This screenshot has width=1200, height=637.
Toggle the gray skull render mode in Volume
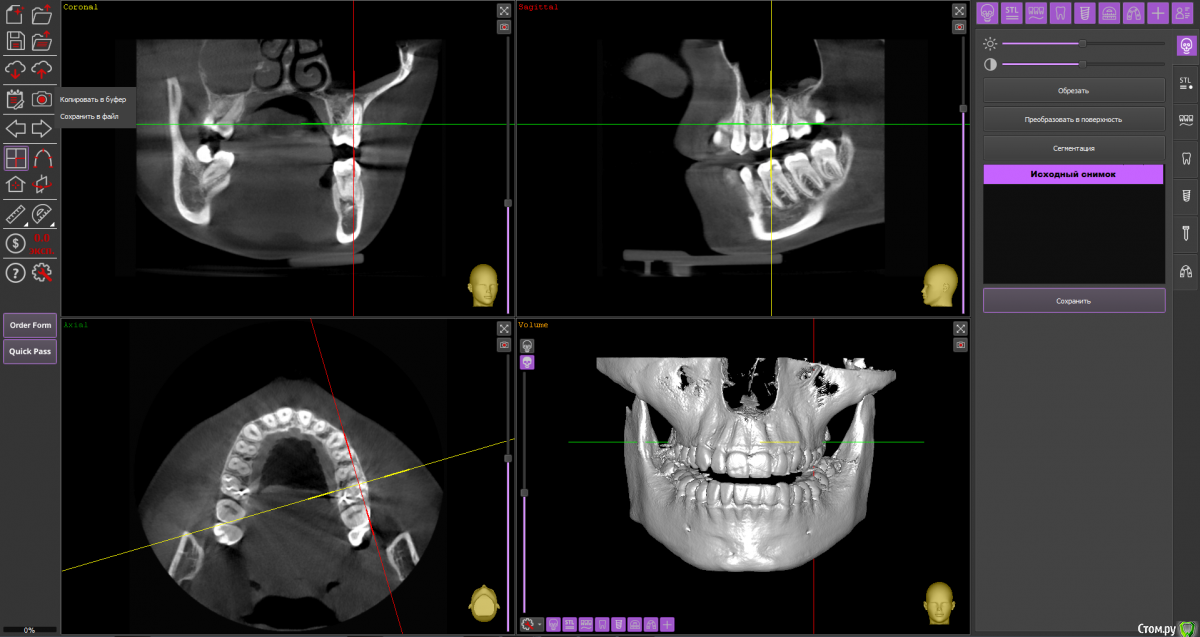(x=527, y=345)
